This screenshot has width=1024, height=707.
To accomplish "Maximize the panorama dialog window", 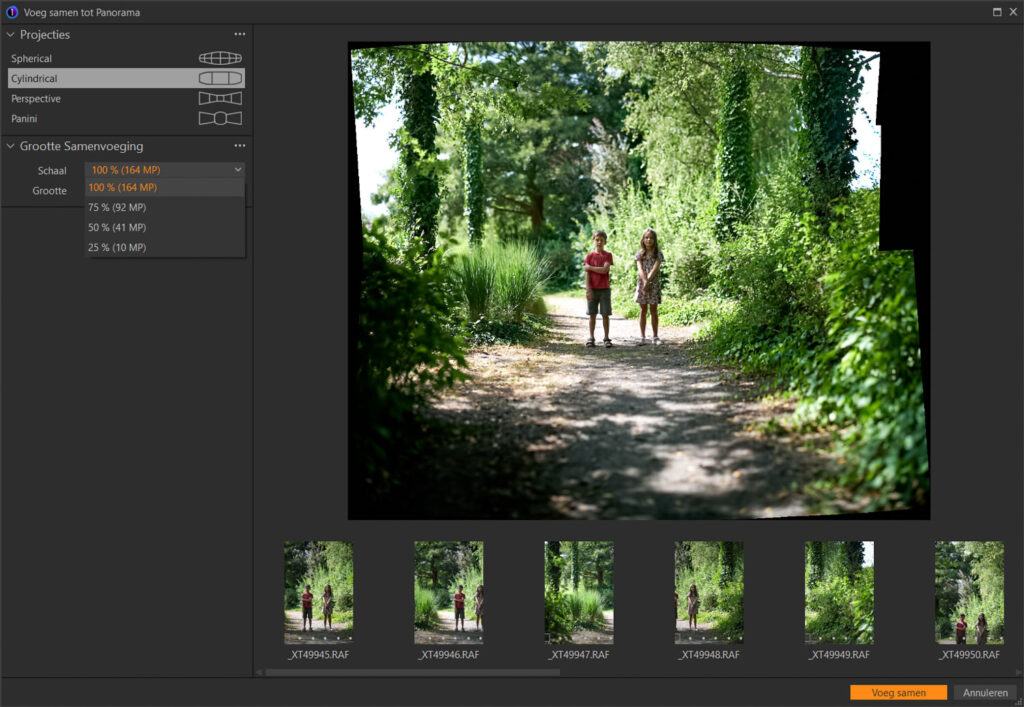I will point(997,12).
